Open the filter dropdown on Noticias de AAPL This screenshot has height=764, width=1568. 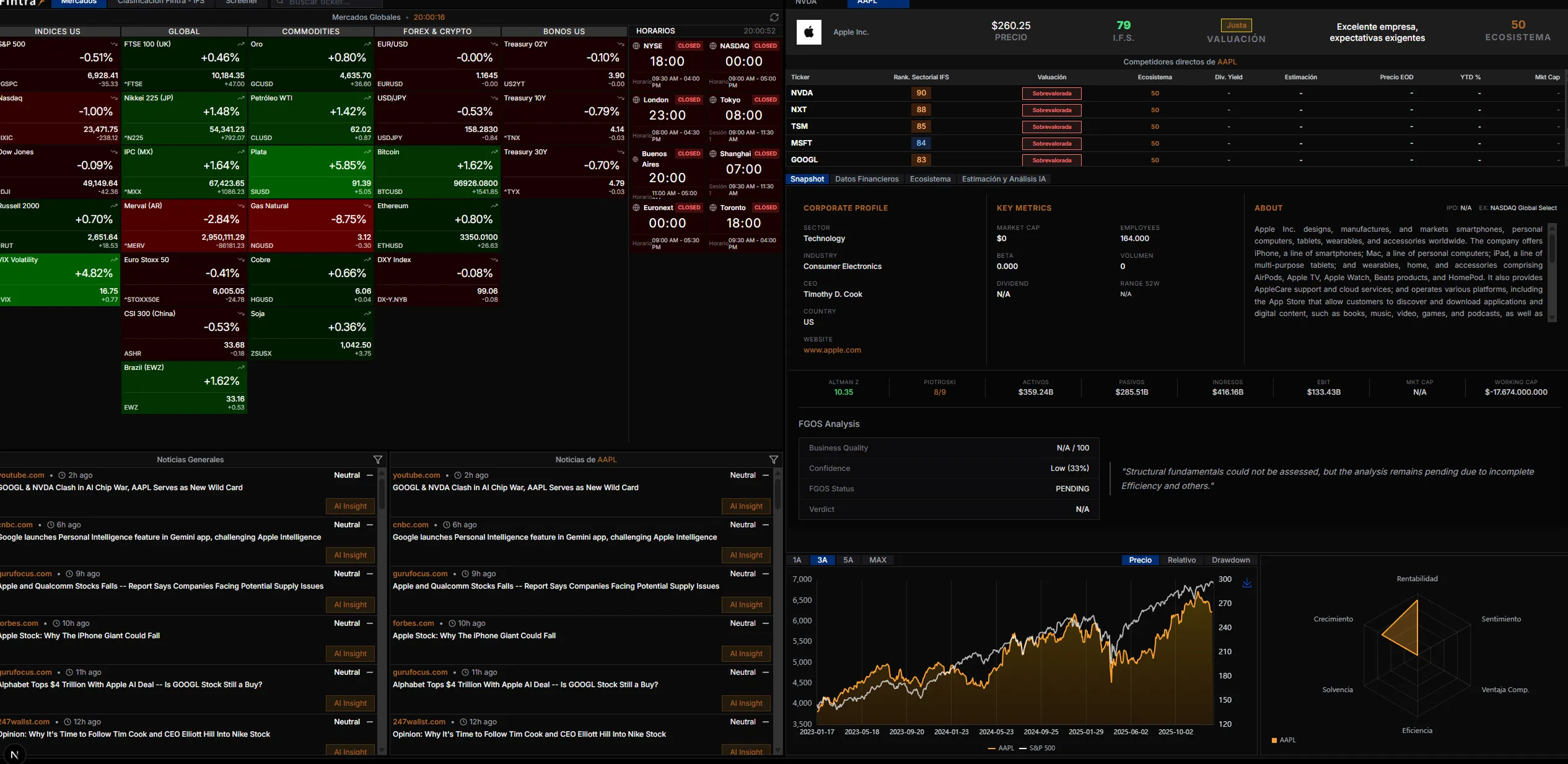(x=774, y=460)
